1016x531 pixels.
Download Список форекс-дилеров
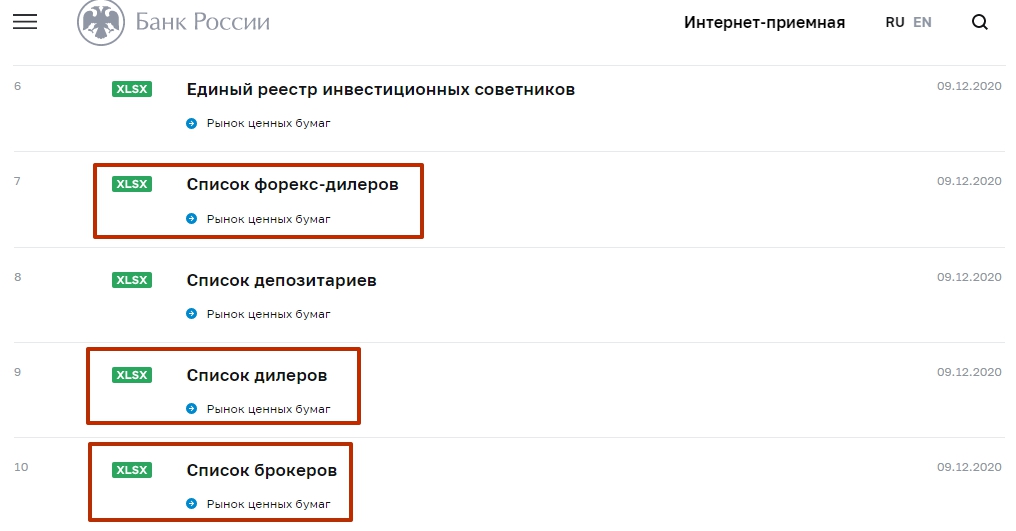click(292, 184)
